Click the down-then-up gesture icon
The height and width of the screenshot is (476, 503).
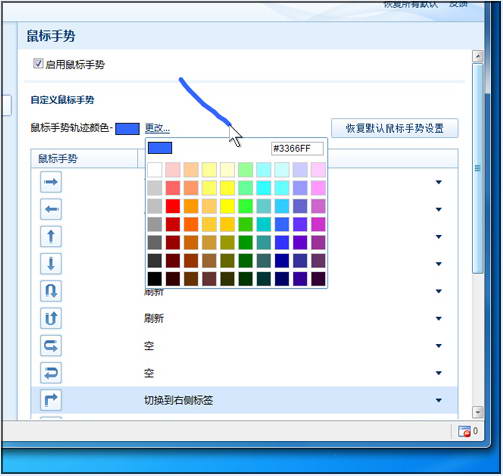click(x=51, y=318)
